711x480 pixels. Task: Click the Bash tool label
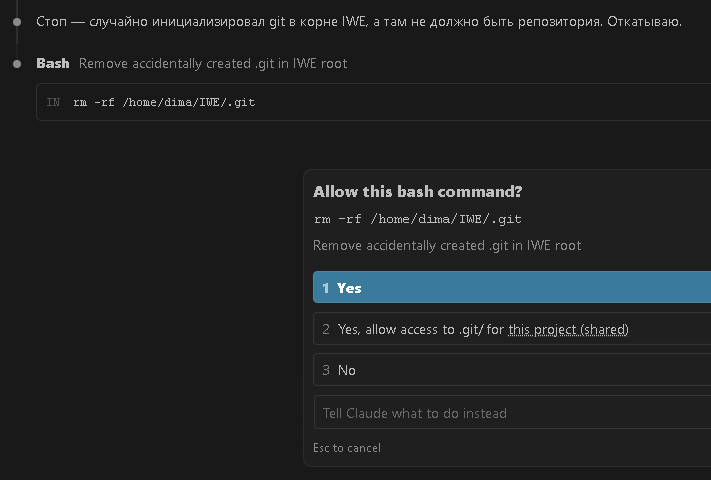click(x=53, y=63)
